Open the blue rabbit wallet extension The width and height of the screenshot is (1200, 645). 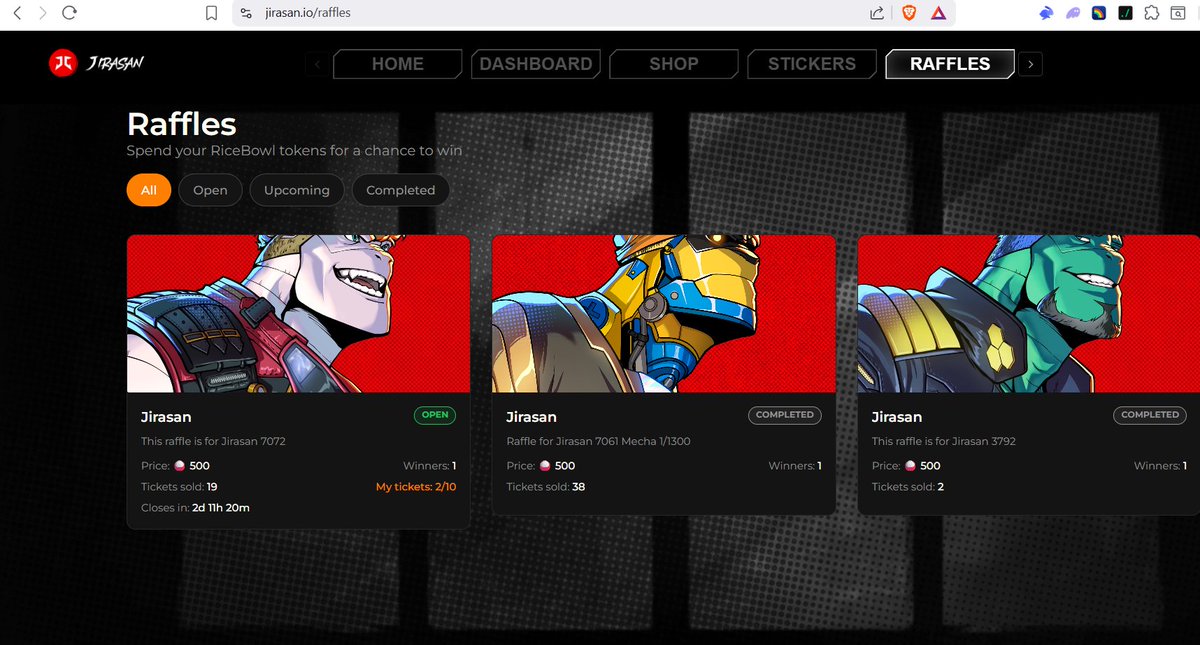1046,13
